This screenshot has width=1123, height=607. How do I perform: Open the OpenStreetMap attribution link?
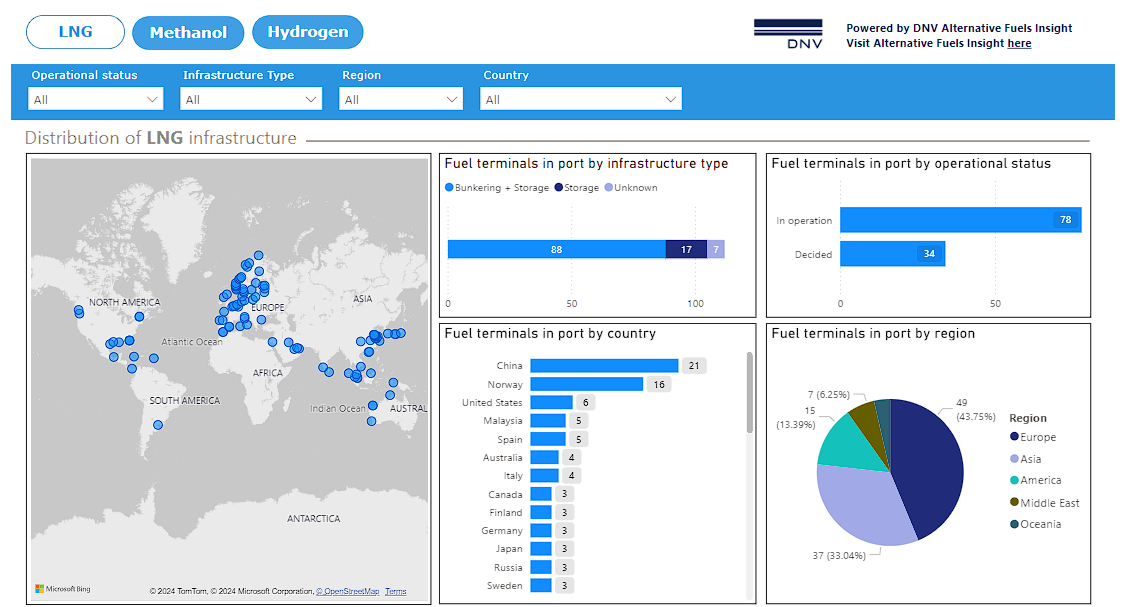tap(348, 592)
